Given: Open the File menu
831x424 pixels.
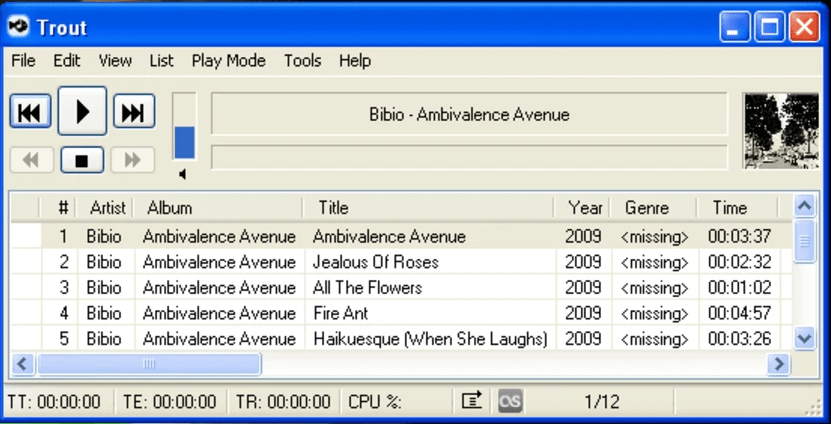Looking at the screenshot, I should coord(23,60).
